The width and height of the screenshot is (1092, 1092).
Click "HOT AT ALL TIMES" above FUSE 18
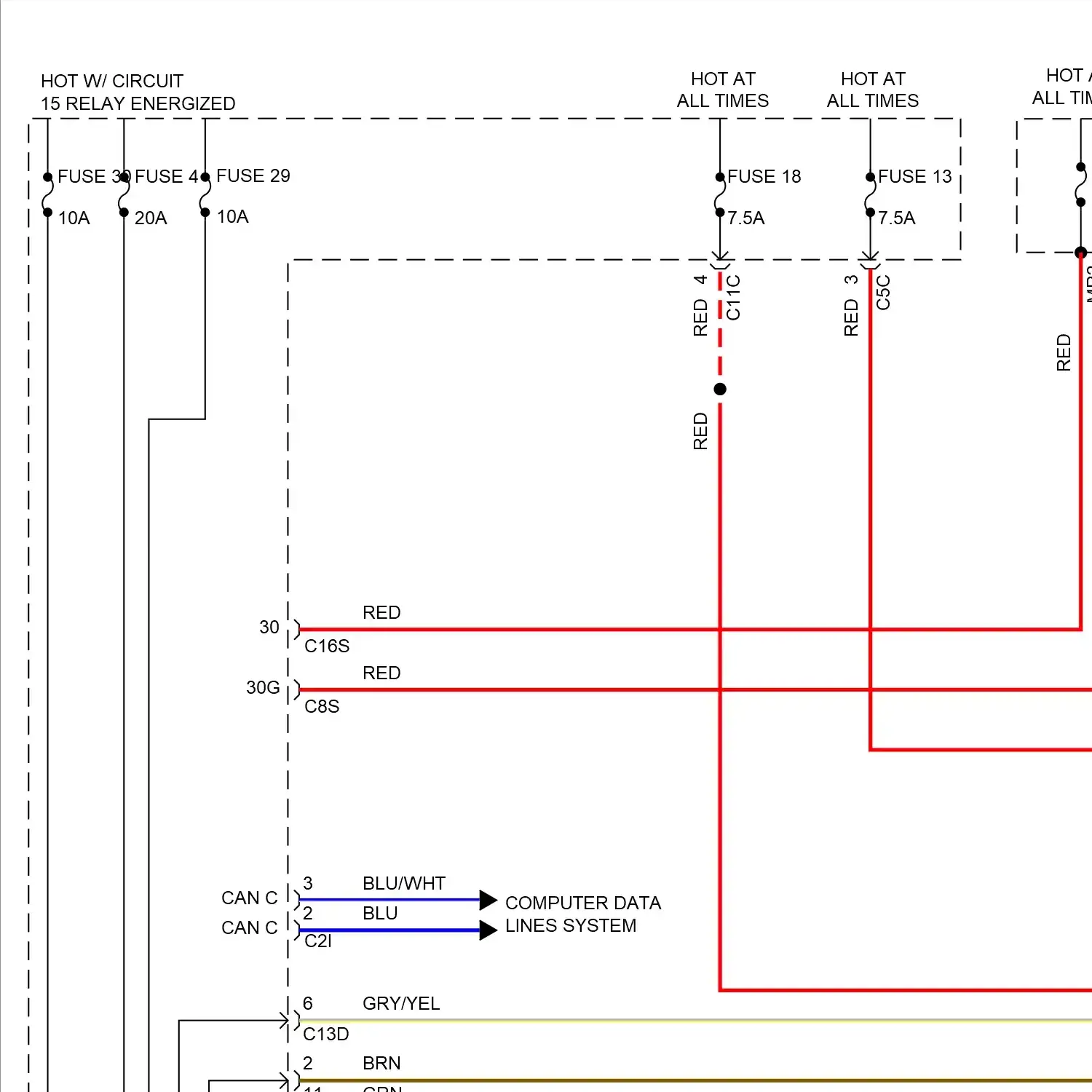click(723, 90)
